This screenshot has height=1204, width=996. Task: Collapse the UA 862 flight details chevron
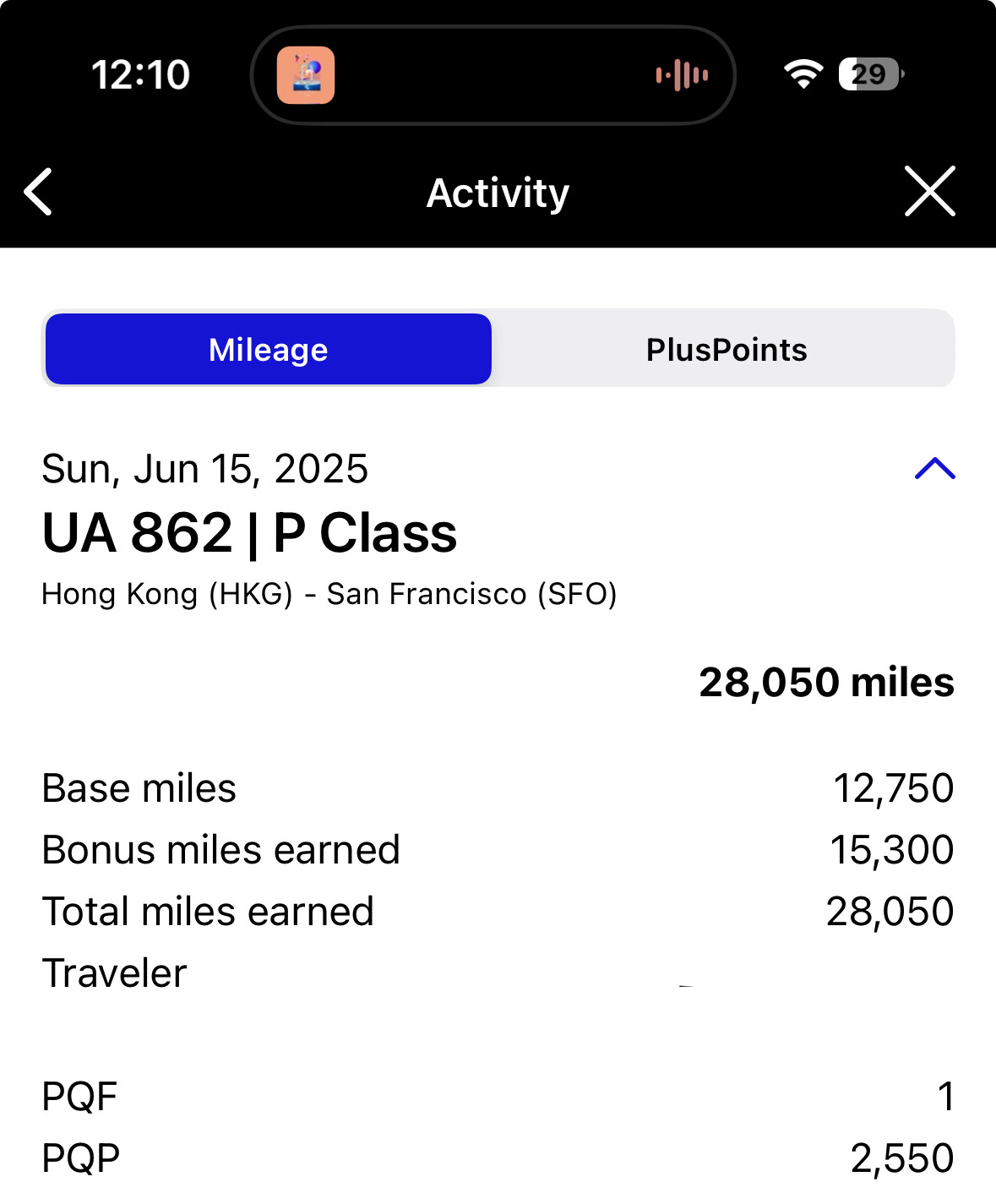pyautogui.click(x=934, y=469)
